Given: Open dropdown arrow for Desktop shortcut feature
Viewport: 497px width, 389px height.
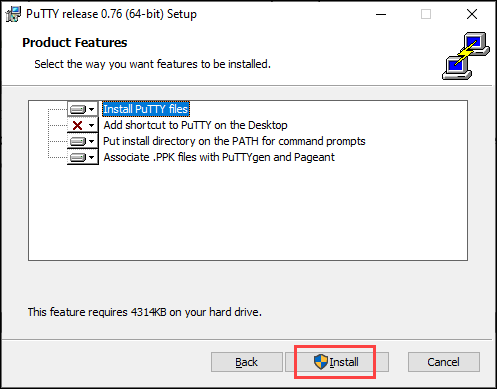Looking at the screenshot, I should pos(92,125).
